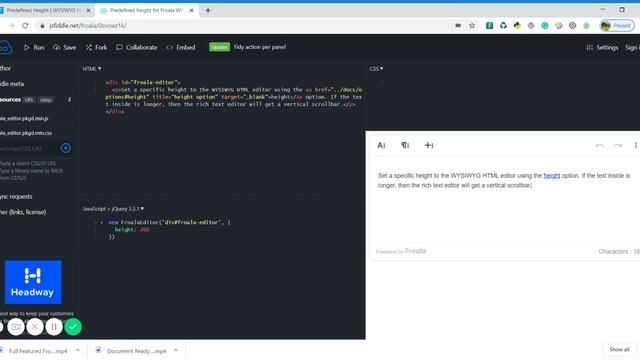Finish recording with green checkmark button
The width and height of the screenshot is (640, 360).
(73, 327)
